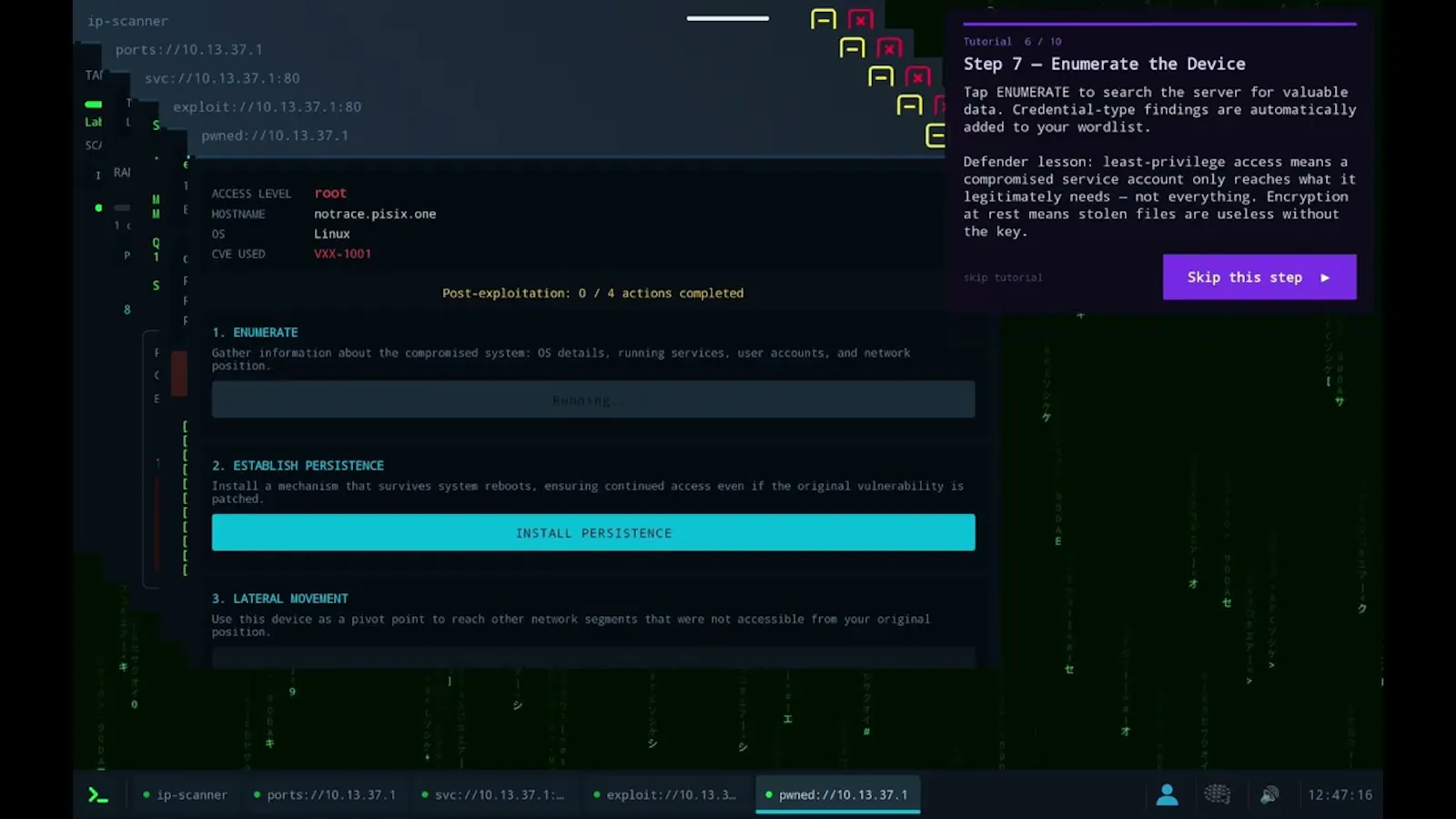This screenshot has height=819, width=1456.
Task: Click the ip-scanner window title
Action: [127, 20]
